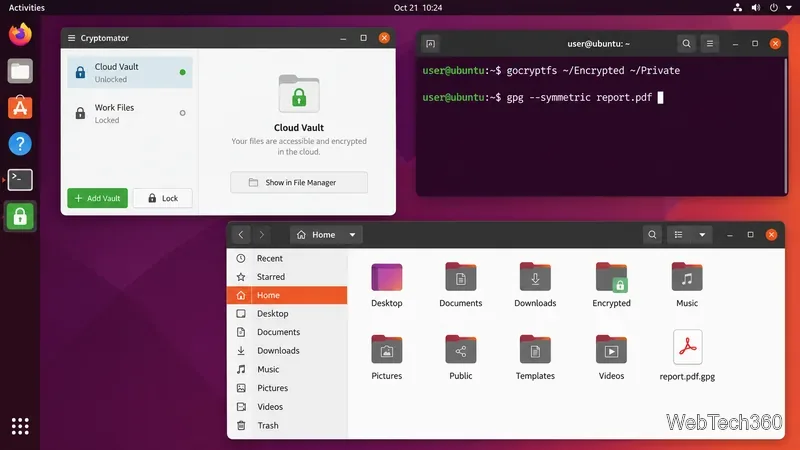
Task: Open Terminal from the dock
Action: (20, 180)
